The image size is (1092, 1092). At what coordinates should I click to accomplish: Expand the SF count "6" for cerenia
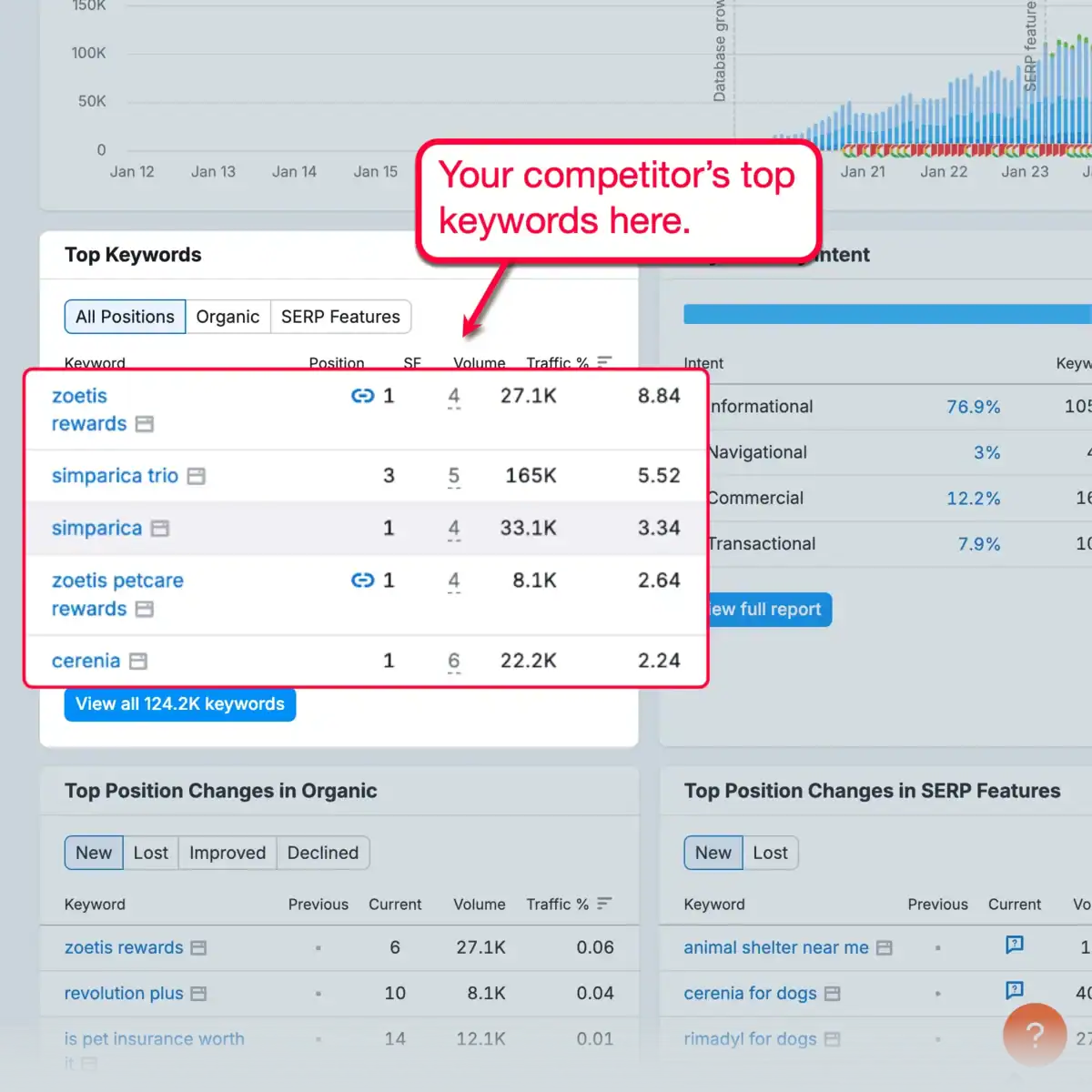[x=453, y=661]
